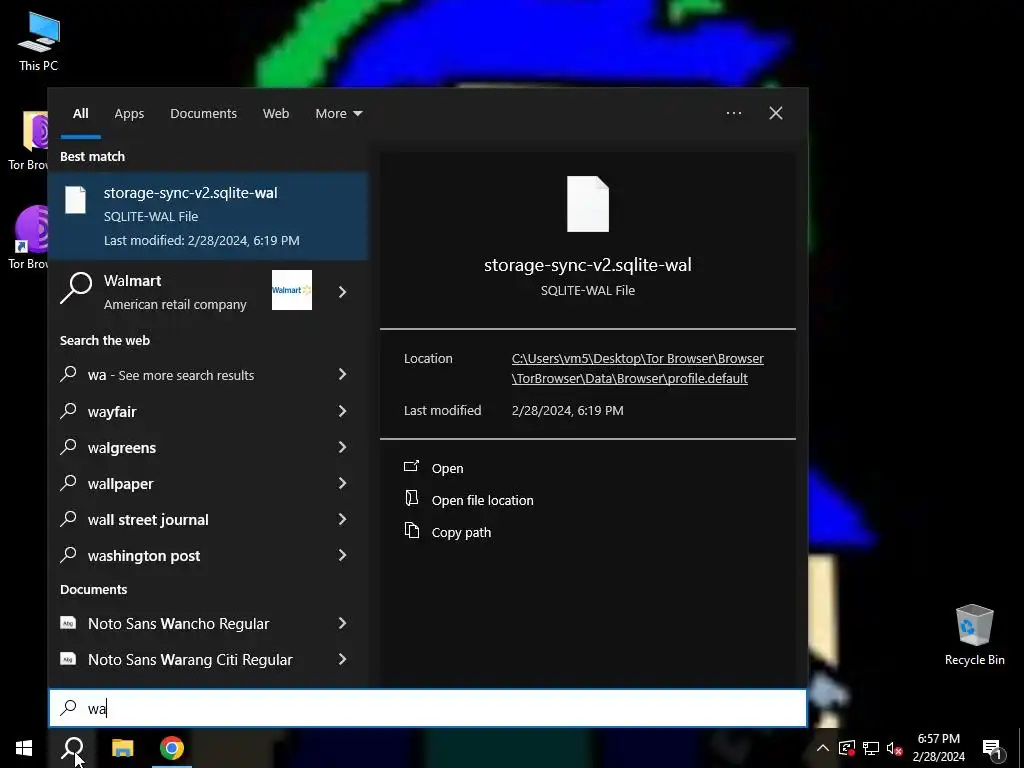Click the search icon next to washington post

[x=68, y=554]
